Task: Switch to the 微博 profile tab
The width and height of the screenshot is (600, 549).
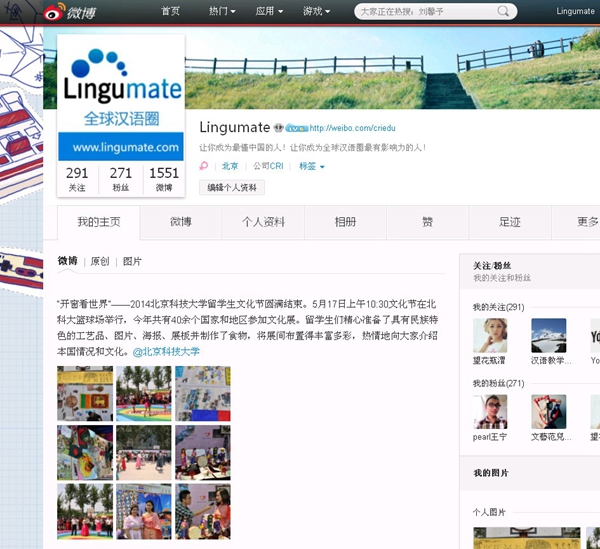Action: coord(181,222)
